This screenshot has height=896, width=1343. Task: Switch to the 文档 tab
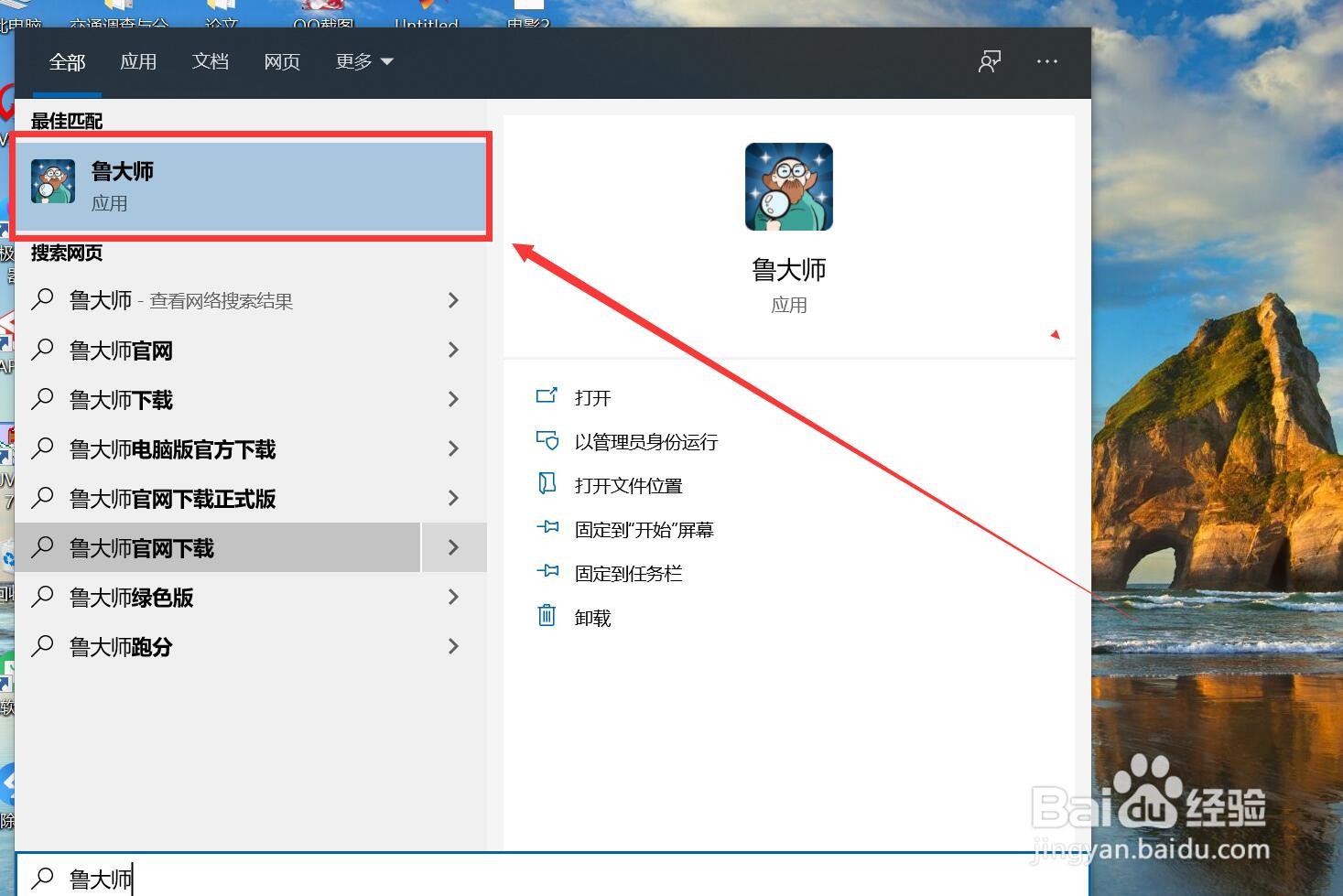pyautogui.click(x=211, y=61)
